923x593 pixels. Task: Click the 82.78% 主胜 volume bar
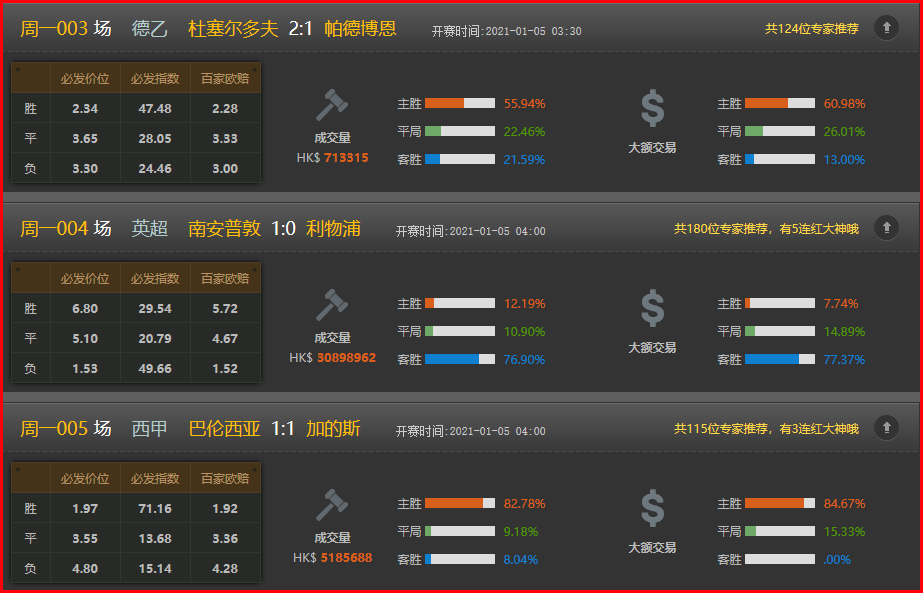pos(460,503)
